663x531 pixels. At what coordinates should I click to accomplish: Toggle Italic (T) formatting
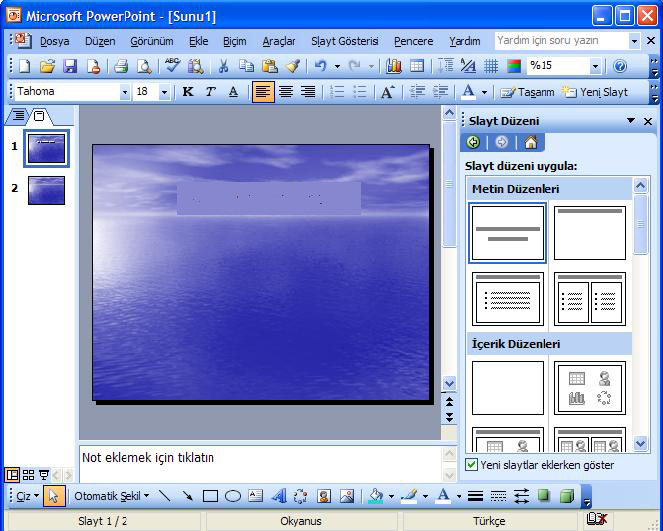(210, 92)
